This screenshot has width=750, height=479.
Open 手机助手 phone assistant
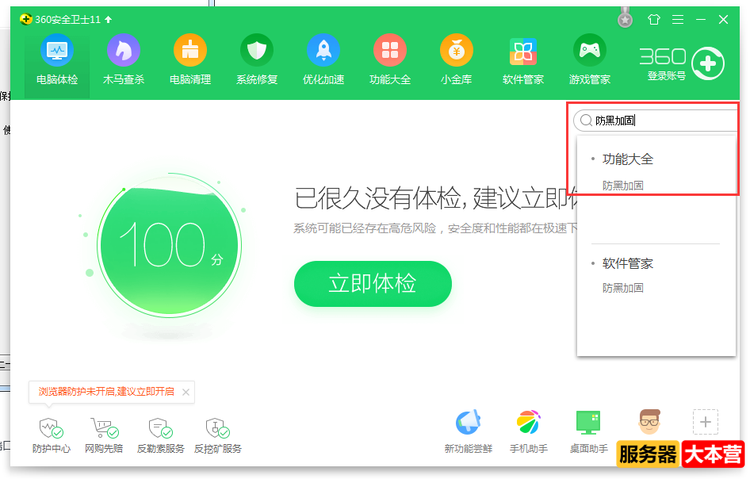[x=528, y=432]
